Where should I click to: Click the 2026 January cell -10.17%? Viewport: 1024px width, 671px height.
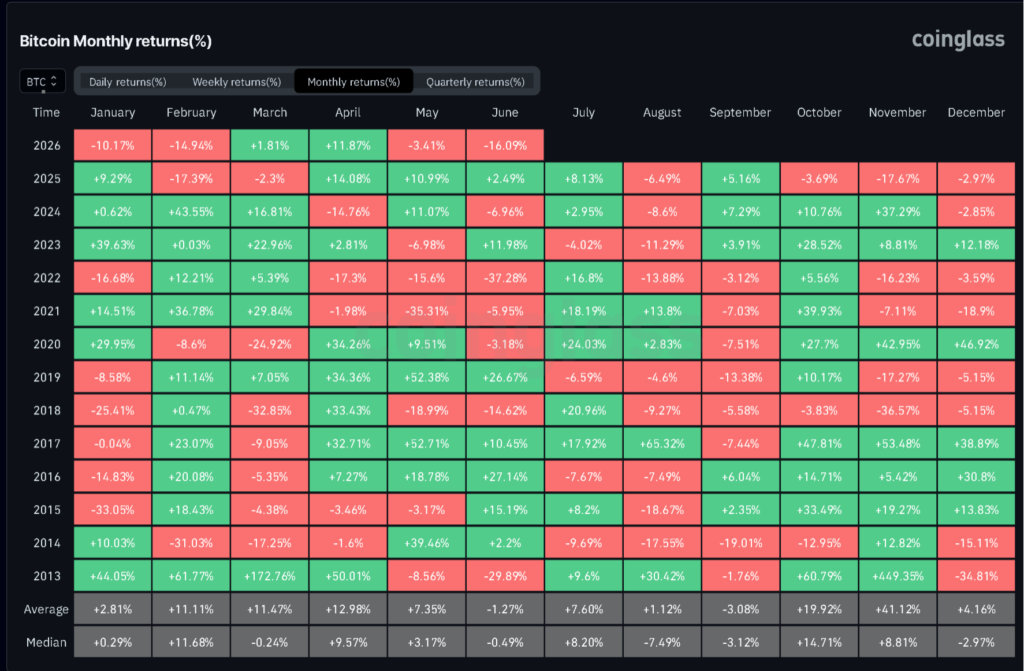pyautogui.click(x=113, y=145)
